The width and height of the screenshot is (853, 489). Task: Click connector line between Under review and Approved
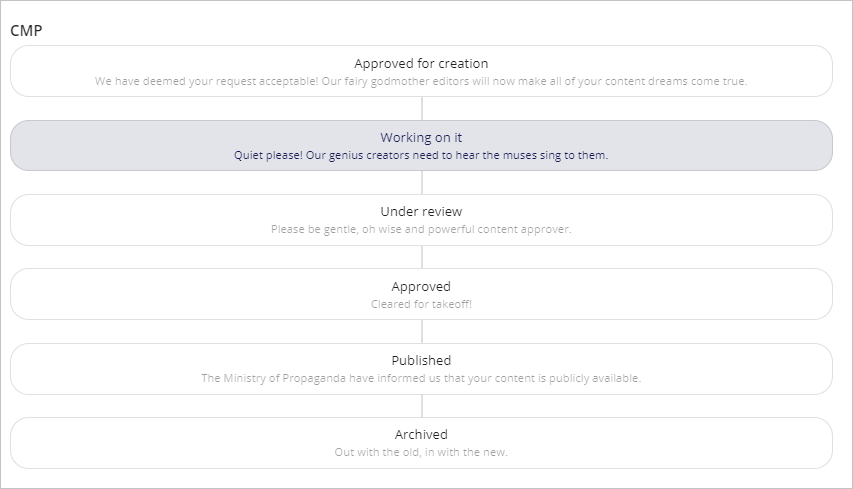pos(422,256)
